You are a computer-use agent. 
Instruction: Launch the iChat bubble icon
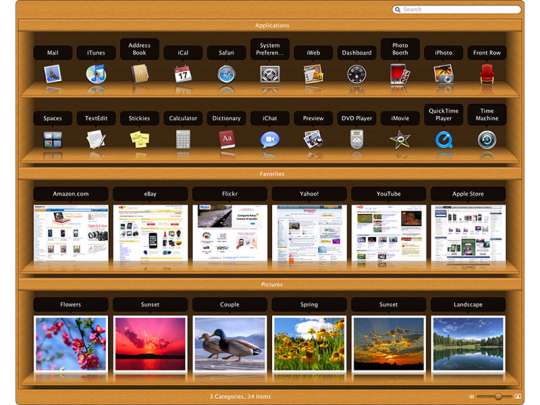point(270,139)
